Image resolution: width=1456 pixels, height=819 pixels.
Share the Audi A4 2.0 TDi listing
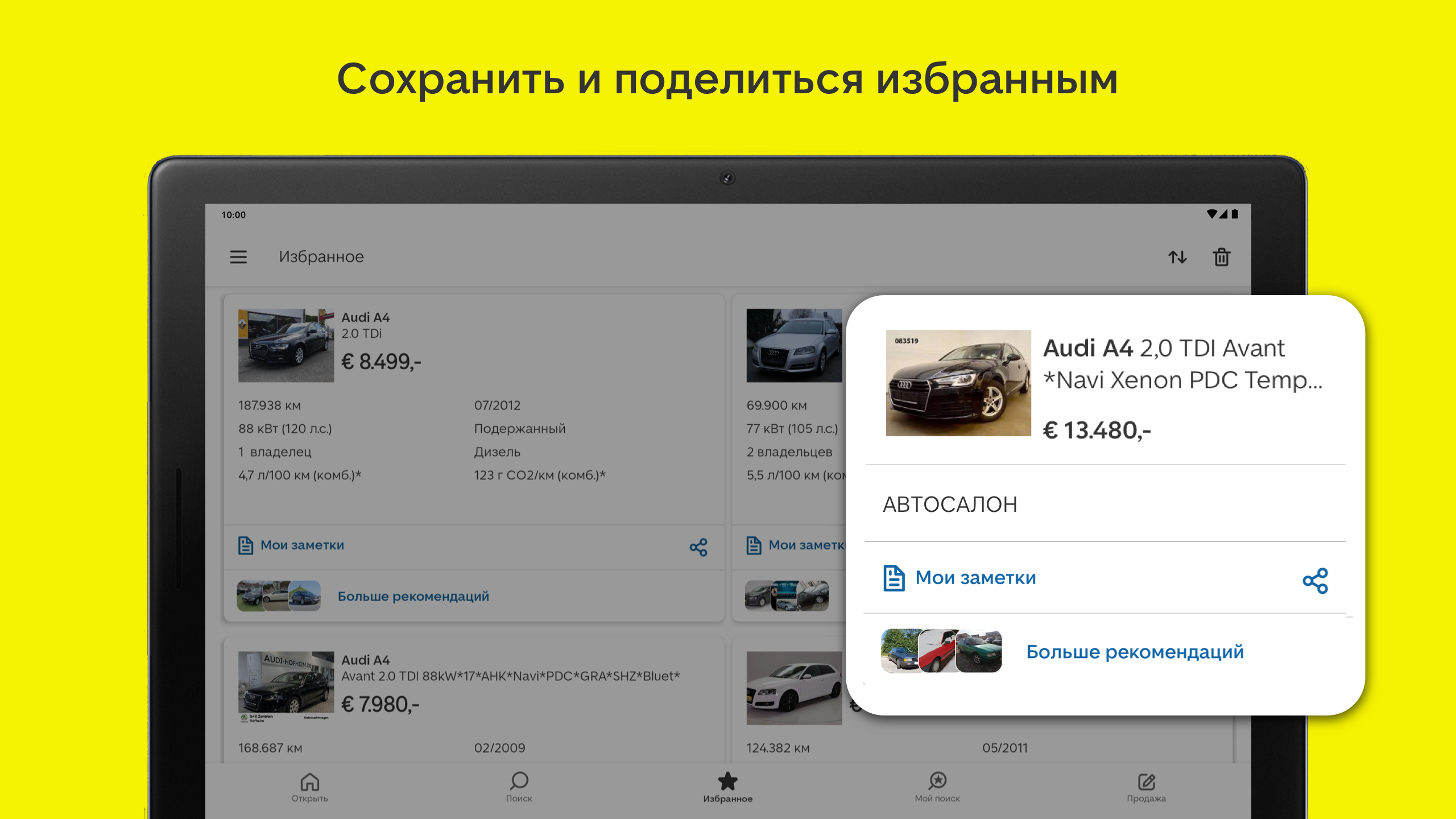(x=698, y=547)
